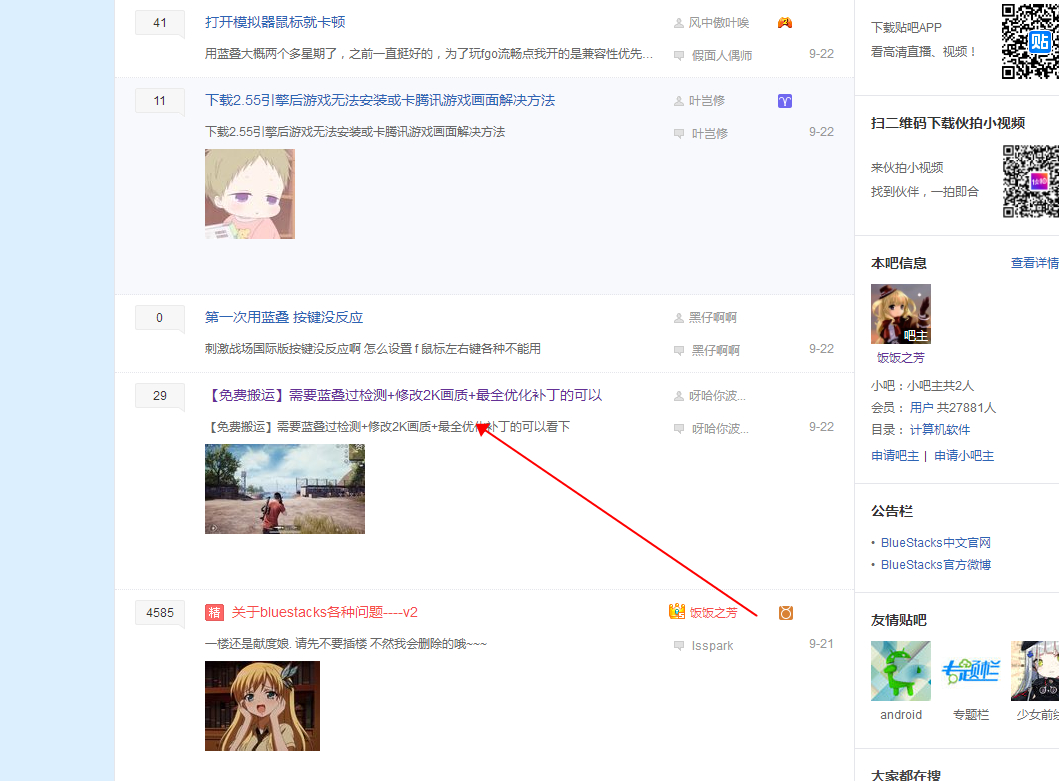Click user icon beside 叶岂修 author
The width and height of the screenshot is (1059, 781).
point(679,101)
